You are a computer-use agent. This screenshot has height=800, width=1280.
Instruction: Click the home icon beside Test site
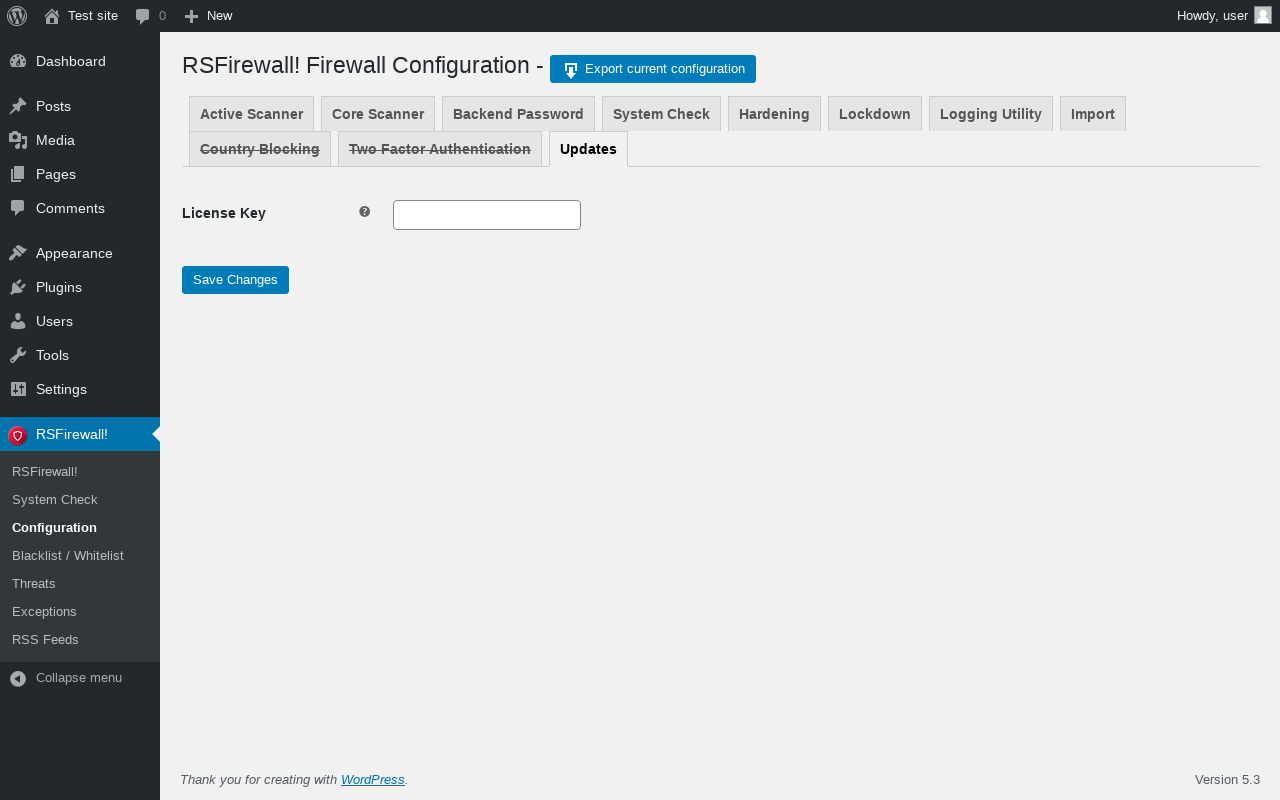[x=52, y=16]
